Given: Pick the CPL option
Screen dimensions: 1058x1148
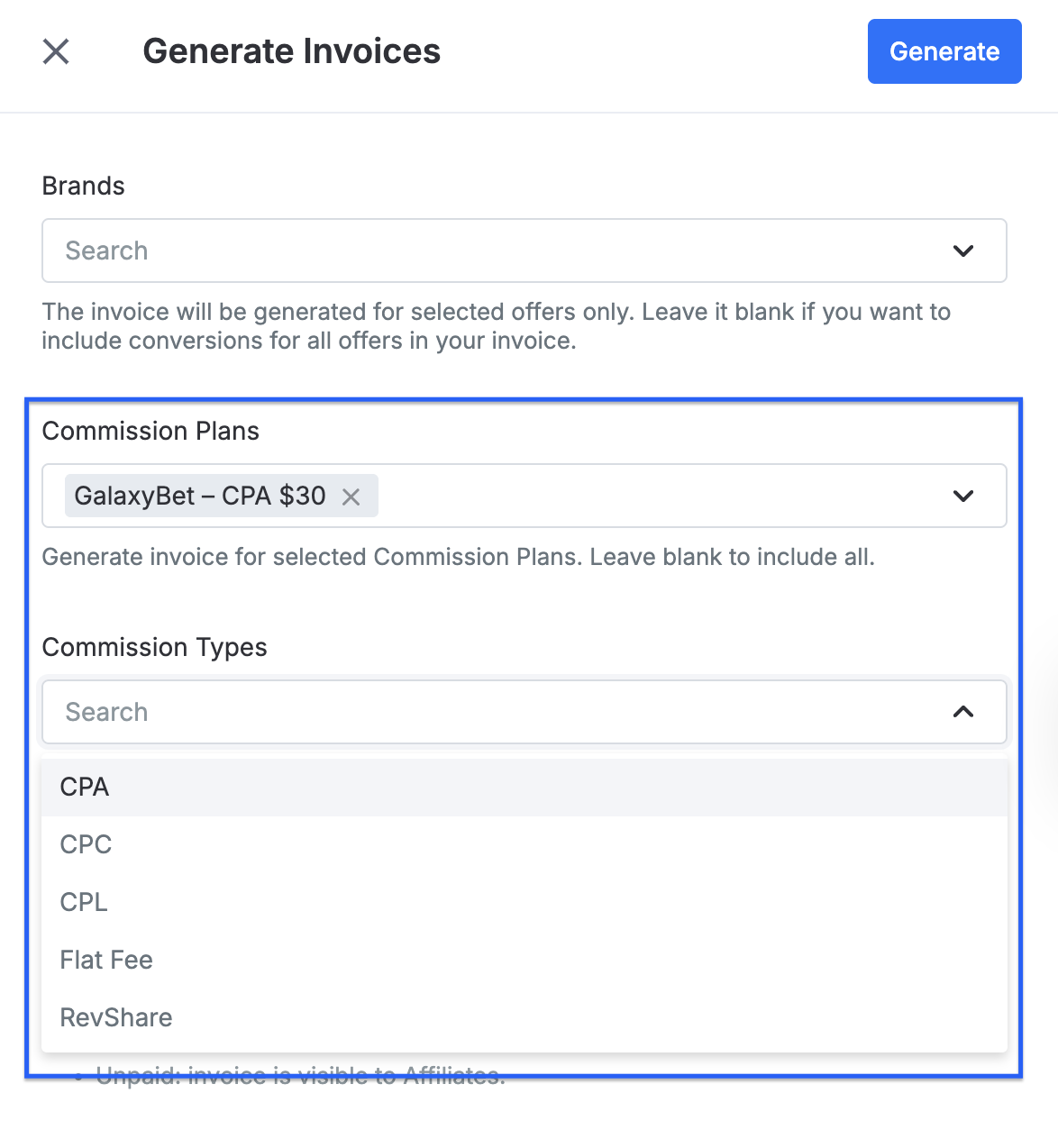Looking at the screenshot, I should pyautogui.click(x=524, y=902).
